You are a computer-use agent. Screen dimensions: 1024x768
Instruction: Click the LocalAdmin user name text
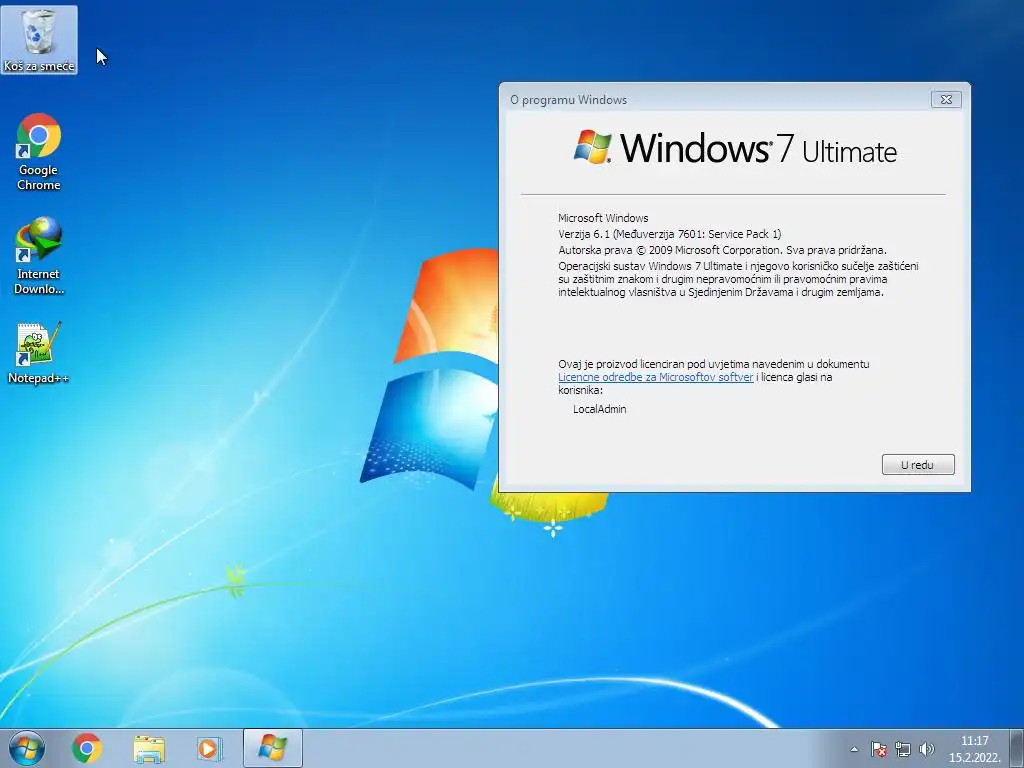click(x=600, y=409)
